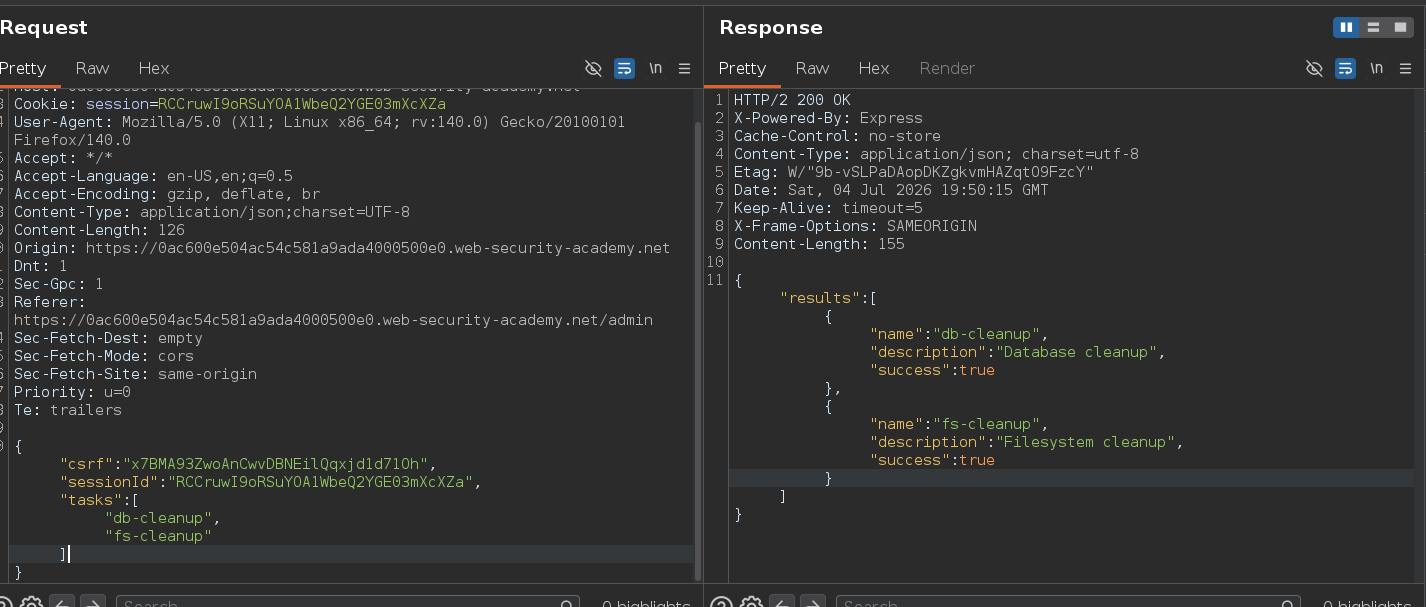
Task: Click the "Database cleanup" description line
Action: point(1018,352)
